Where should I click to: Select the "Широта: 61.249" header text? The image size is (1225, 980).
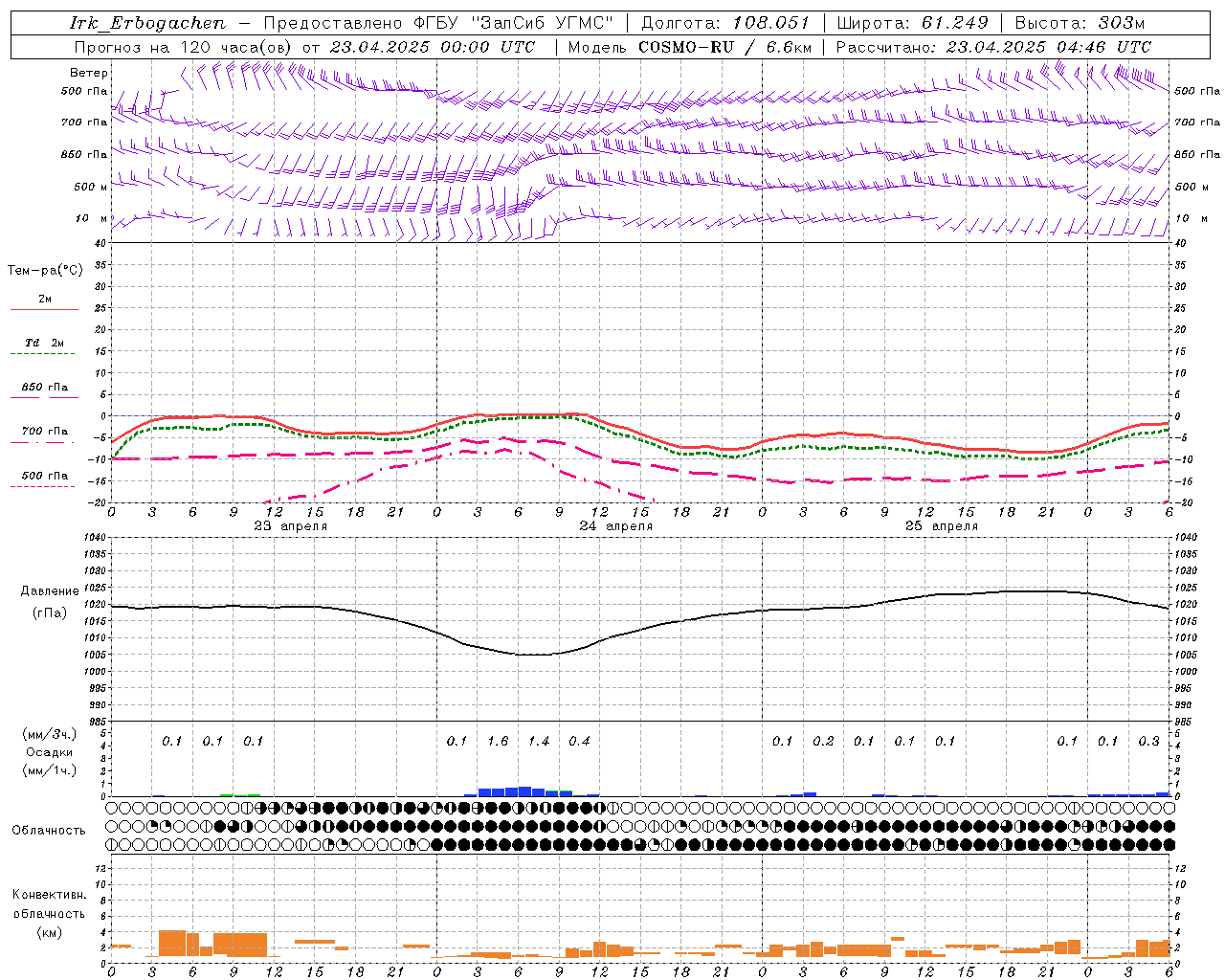pos(912,23)
